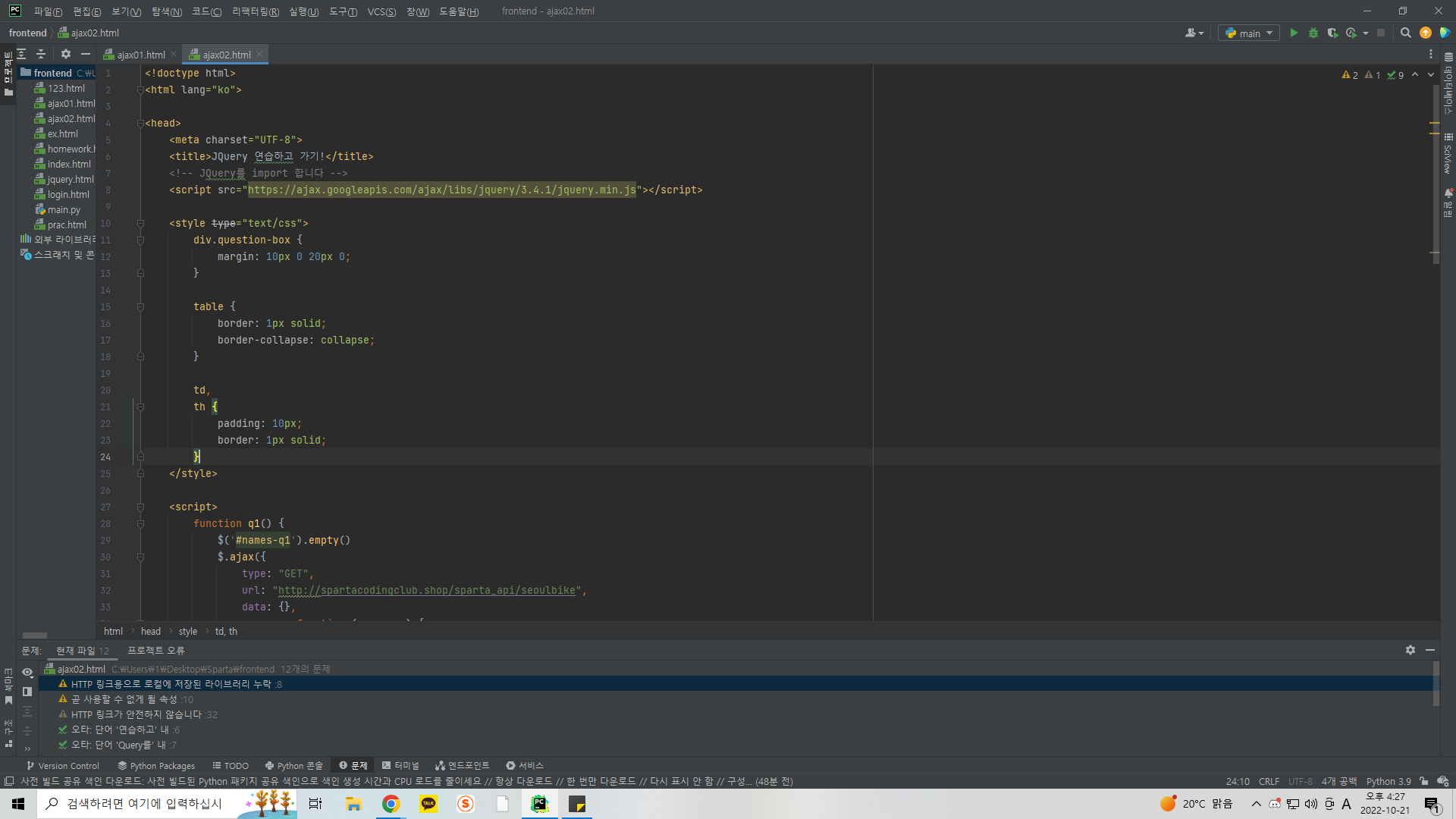Close the ajax02.html editor tab
The width and height of the screenshot is (1456, 819).
click(x=259, y=54)
